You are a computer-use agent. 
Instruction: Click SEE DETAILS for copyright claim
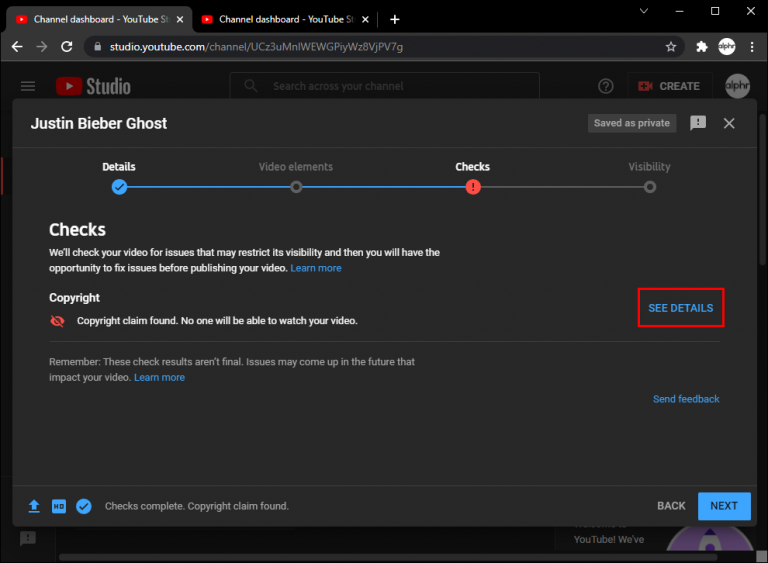(x=680, y=308)
